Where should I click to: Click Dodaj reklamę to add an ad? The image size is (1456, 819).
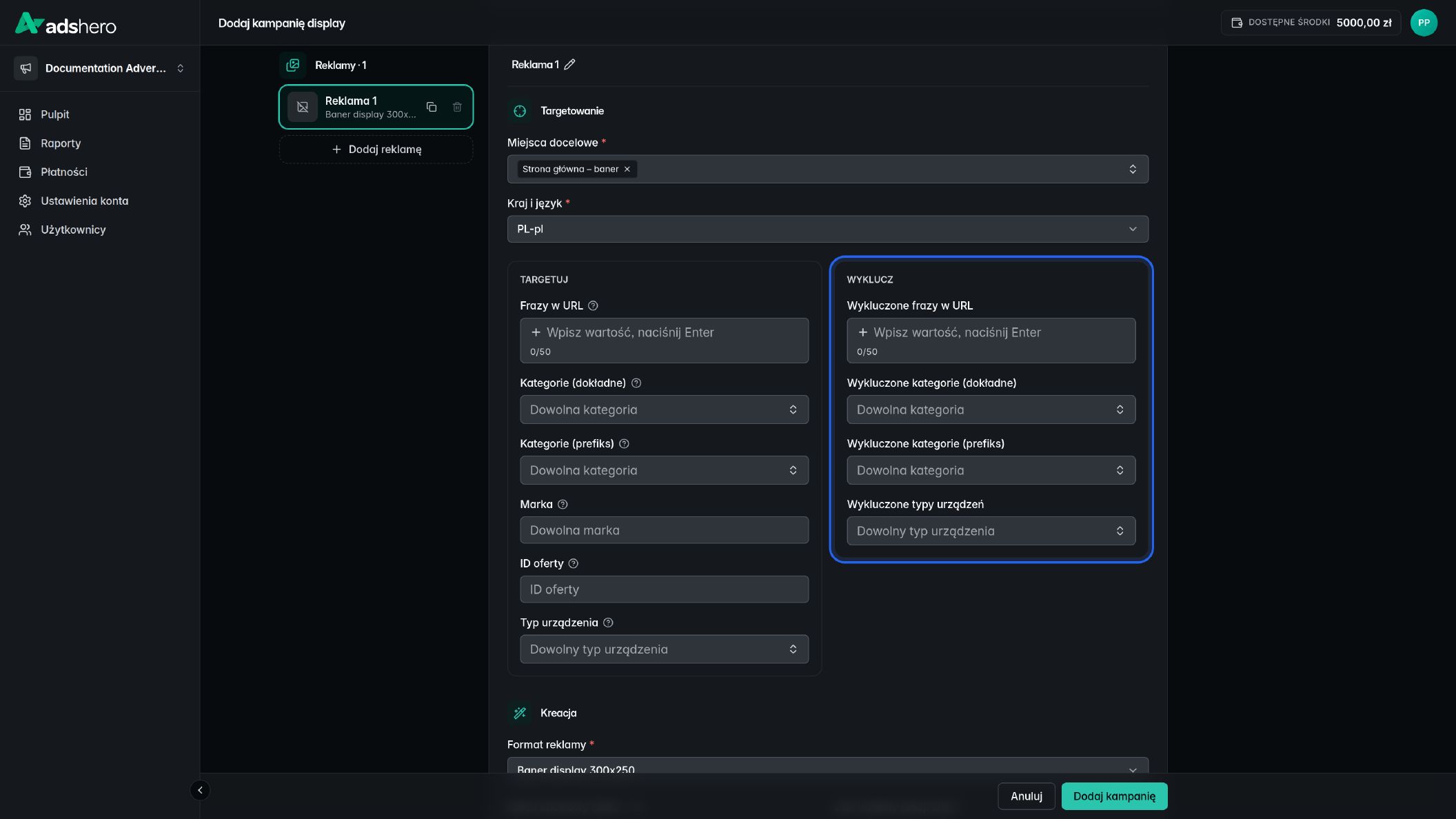pyautogui.click(x=376, y=149)
